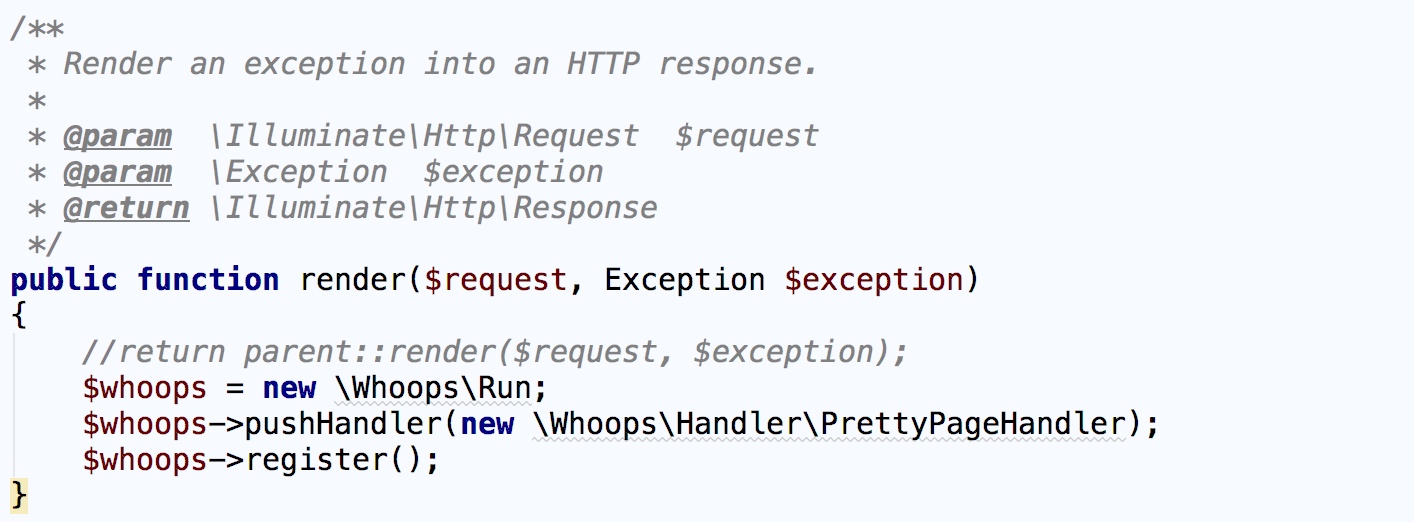Viewport: 1414px width, 522px height.
Task: Click $exception variable in the docblock
Action: point(513,172)
